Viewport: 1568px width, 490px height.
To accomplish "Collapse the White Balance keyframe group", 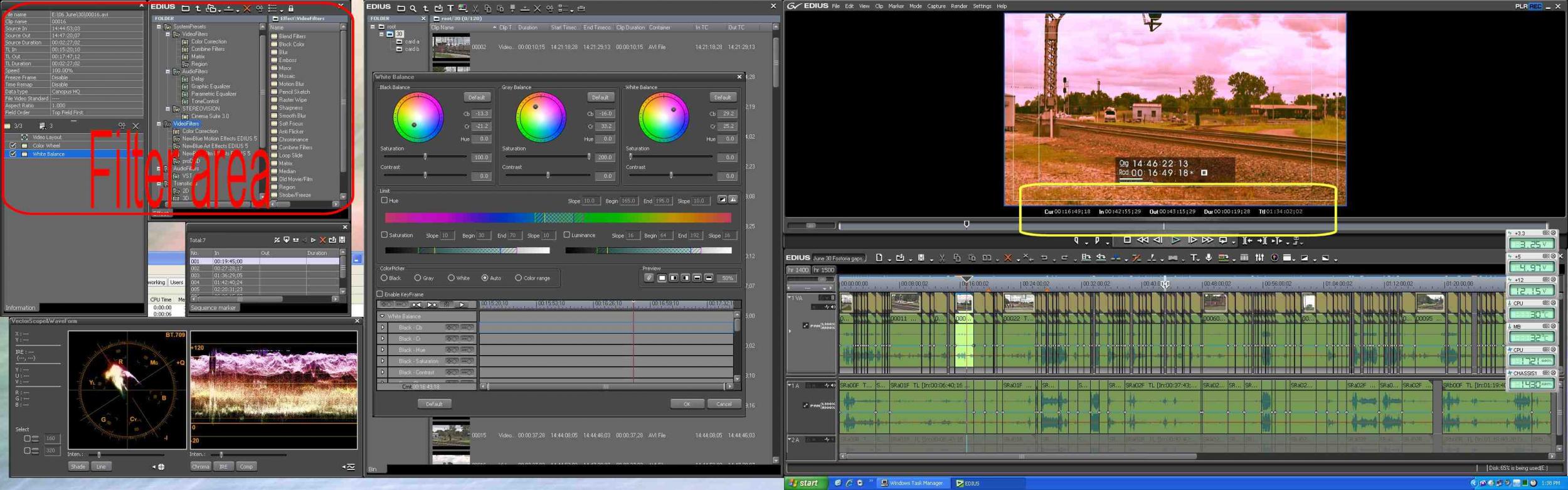I will click(x=383, y=316).
